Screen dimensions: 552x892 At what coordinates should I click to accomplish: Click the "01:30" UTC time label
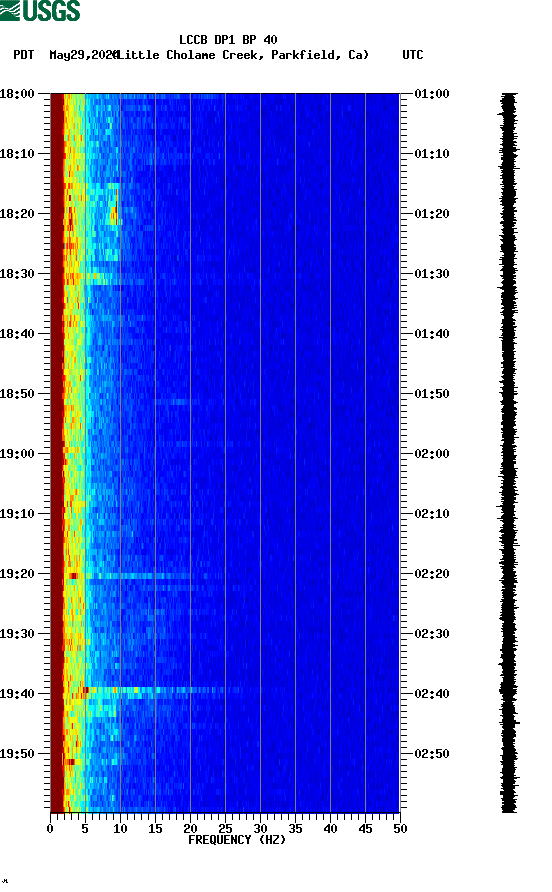pyautogui.click(x=432, y=274)
